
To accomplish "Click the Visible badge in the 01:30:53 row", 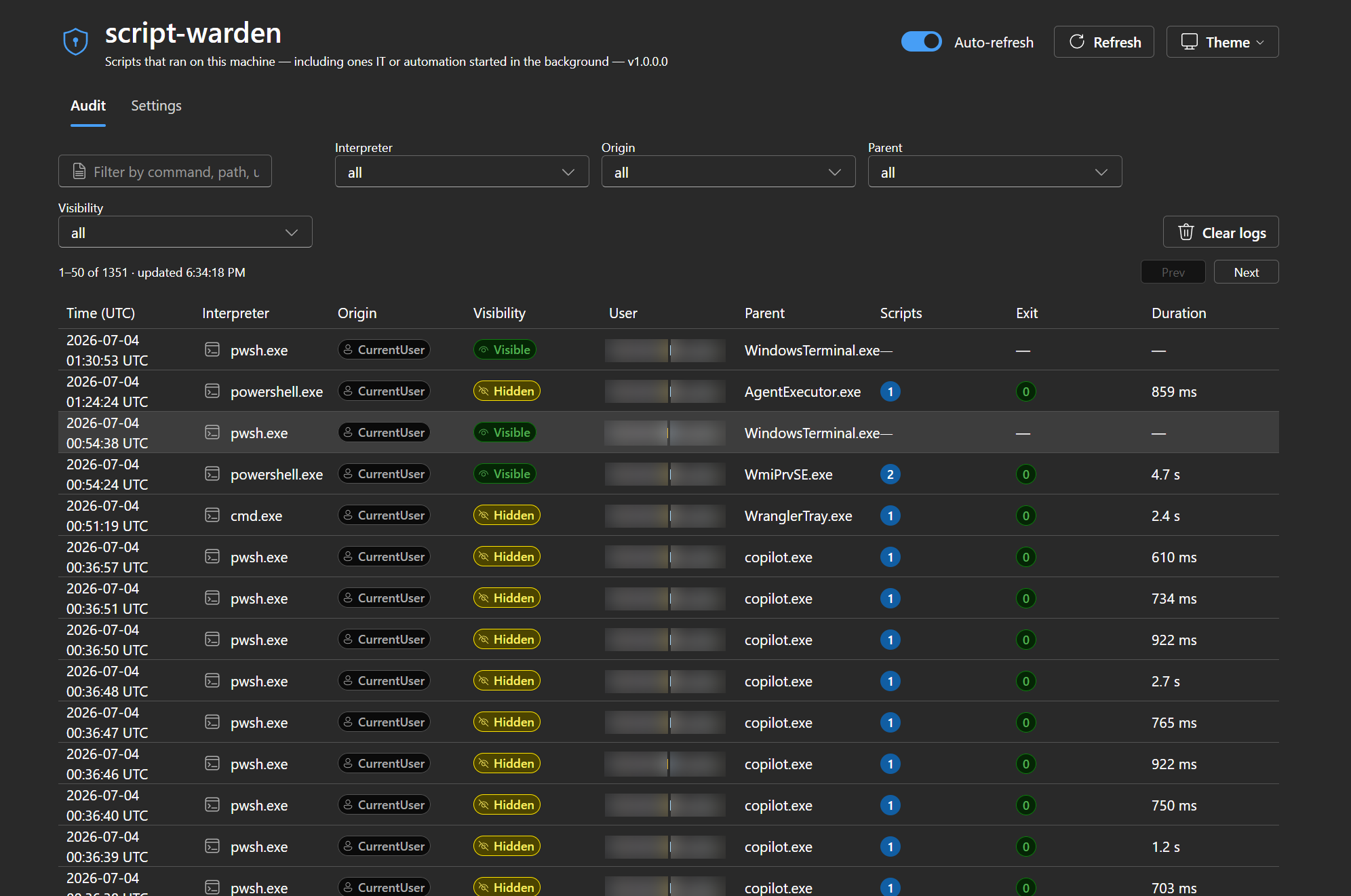I will 505,350.
